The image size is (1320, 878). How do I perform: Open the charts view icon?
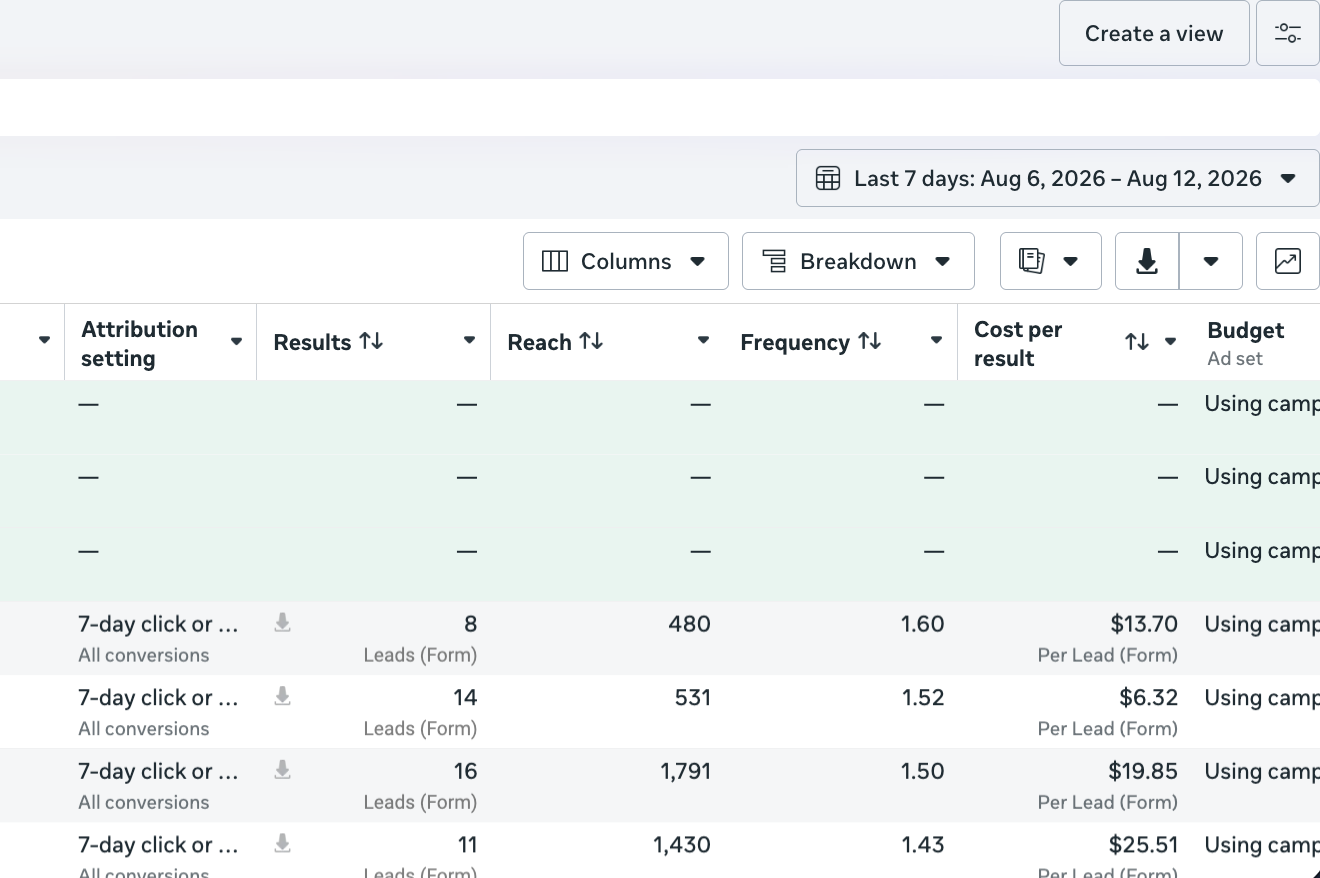(1288, 261)
